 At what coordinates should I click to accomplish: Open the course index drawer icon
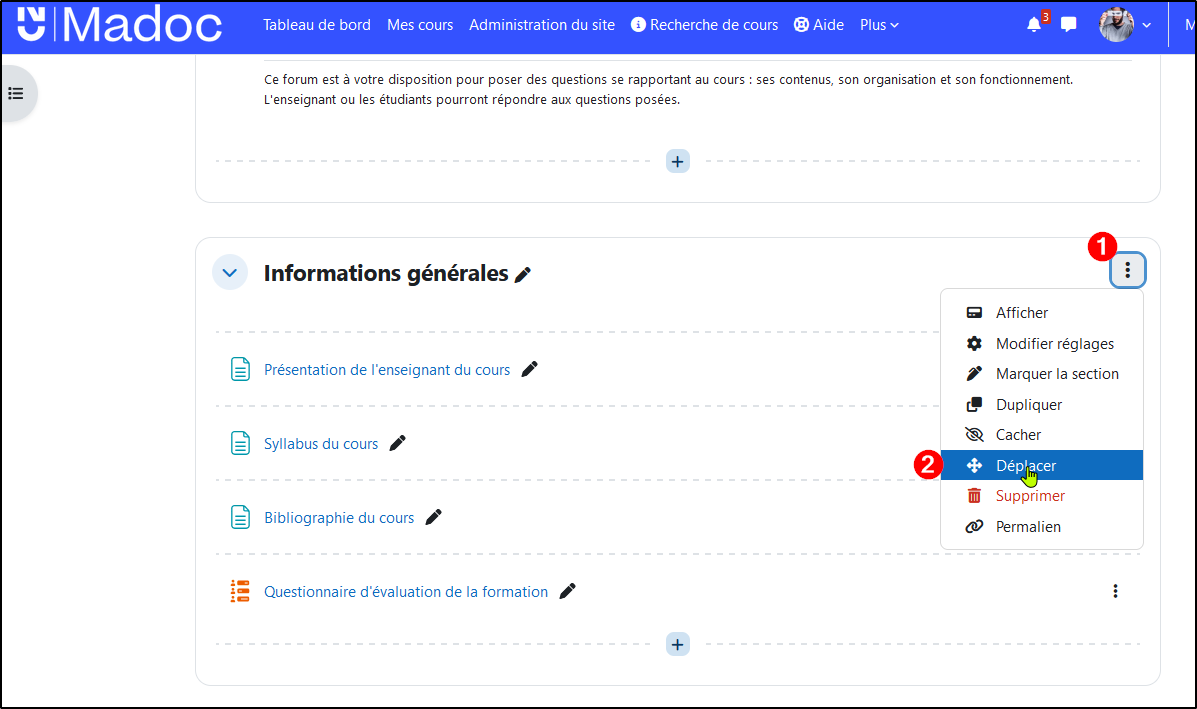click(16, 93)
